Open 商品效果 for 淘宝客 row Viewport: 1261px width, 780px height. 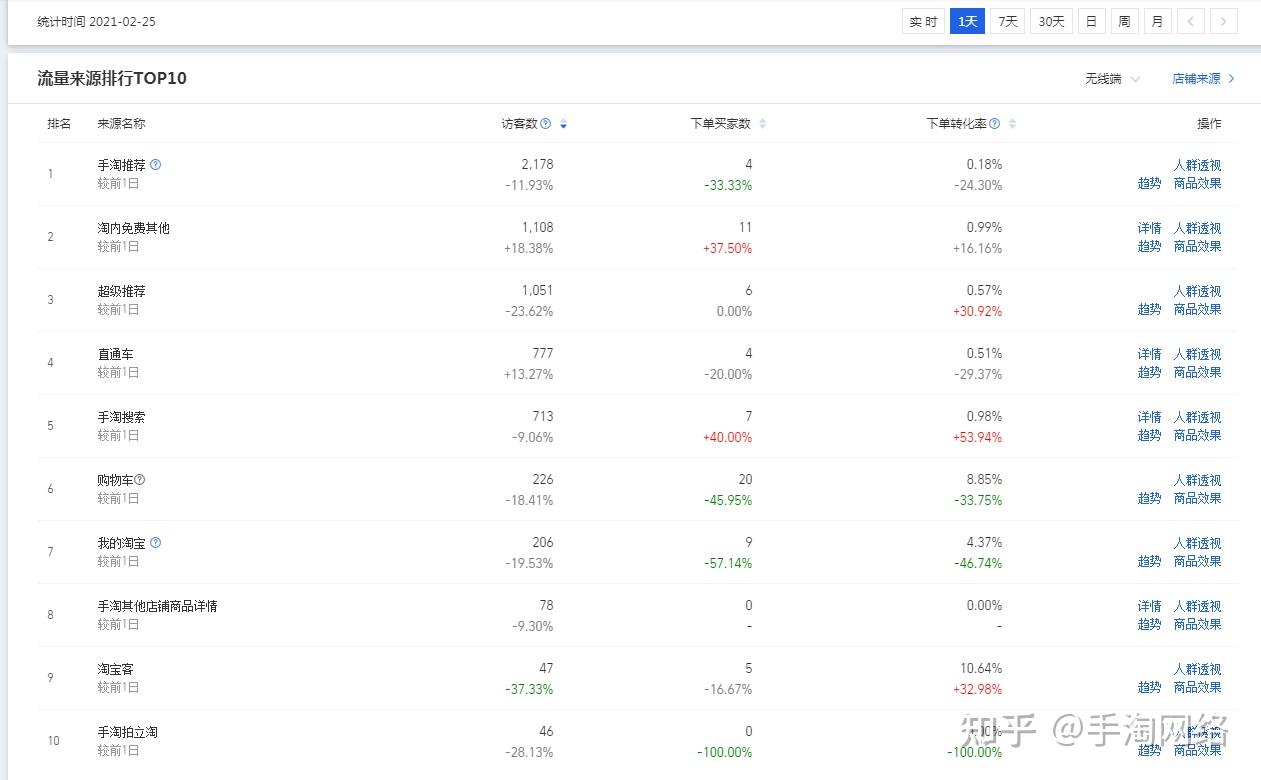tap(1197, 688)
